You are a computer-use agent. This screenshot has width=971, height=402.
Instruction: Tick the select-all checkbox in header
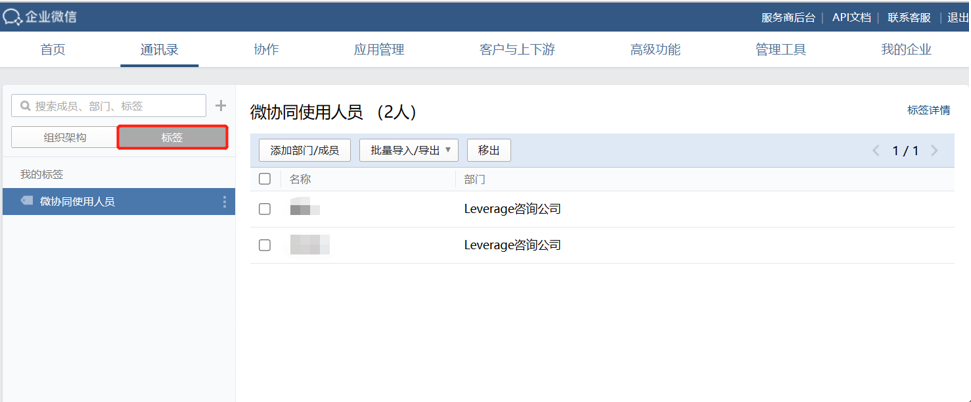pos(264,179)
